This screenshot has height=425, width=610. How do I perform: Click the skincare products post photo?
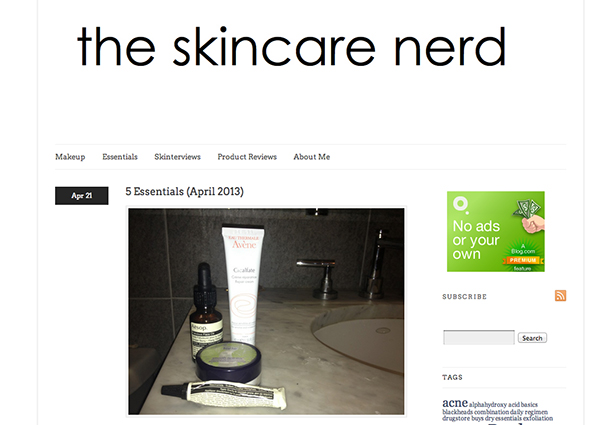coord(266,311)
